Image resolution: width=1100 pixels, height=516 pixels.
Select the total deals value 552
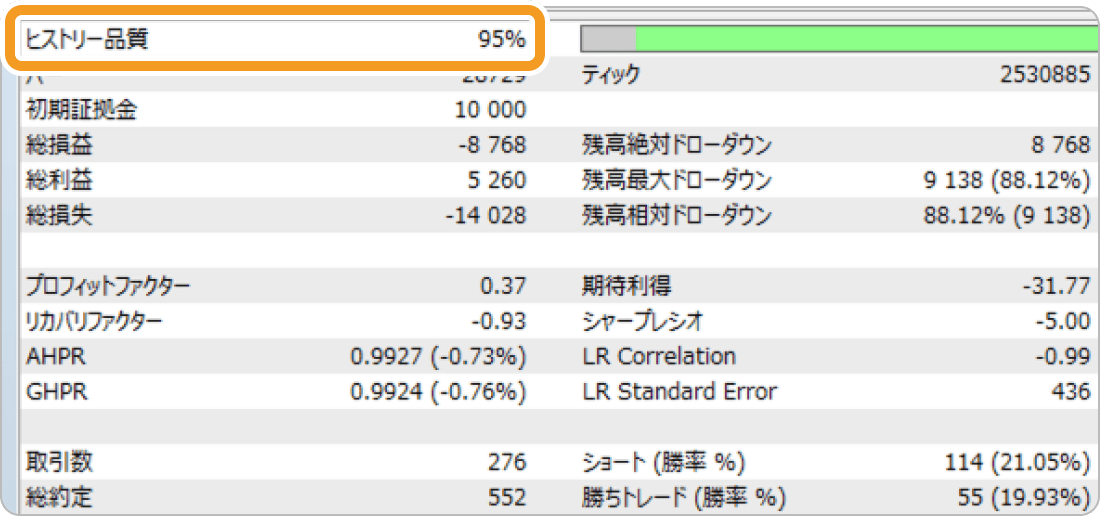click(507, 497)
